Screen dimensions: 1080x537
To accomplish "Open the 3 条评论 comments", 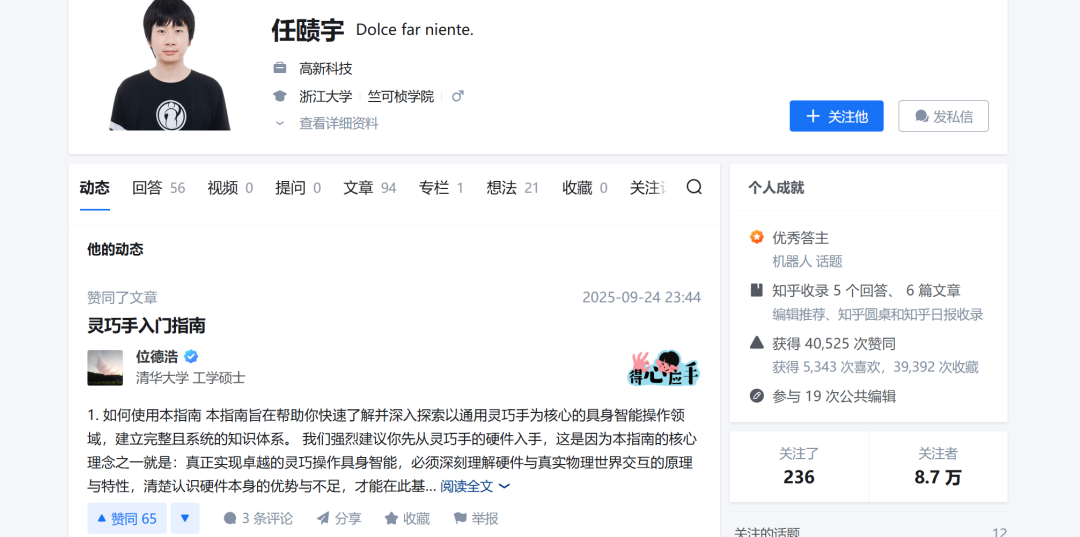I will (258, 518).
